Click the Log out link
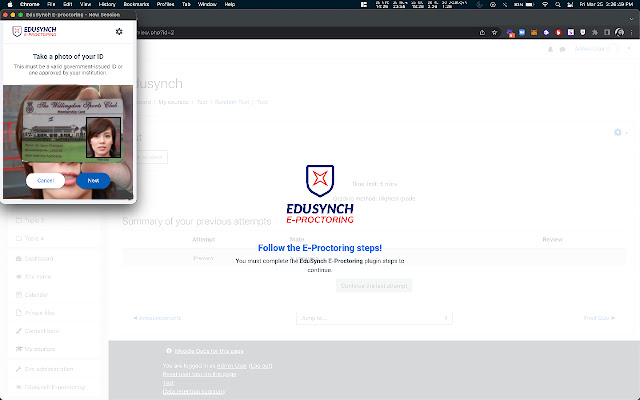 click(x=260, y=366)
